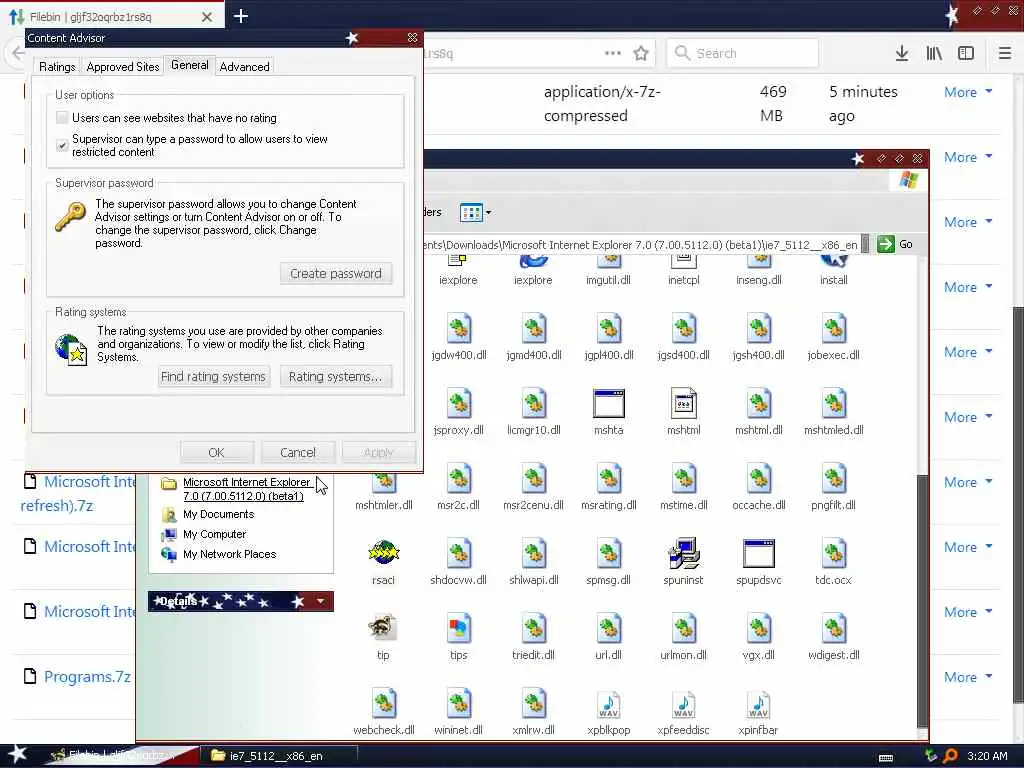This screenshot has width=1024, height=768.
Task: Click the green Go arrow button
Action: click(886, 244)
